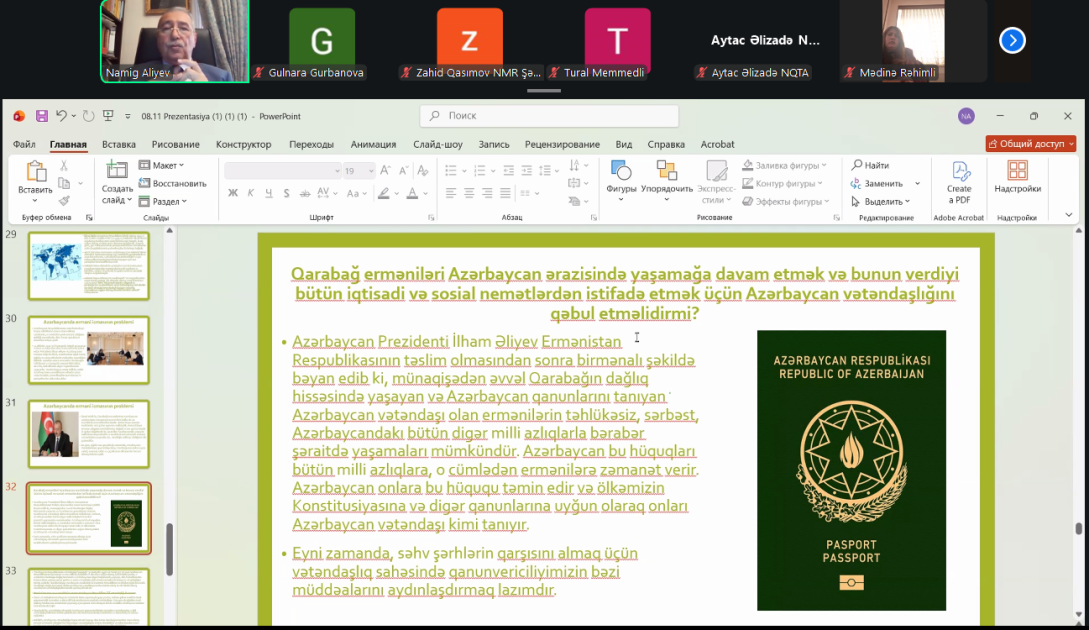Start slideshow from quick access toolbar

[x=108, y=116]
